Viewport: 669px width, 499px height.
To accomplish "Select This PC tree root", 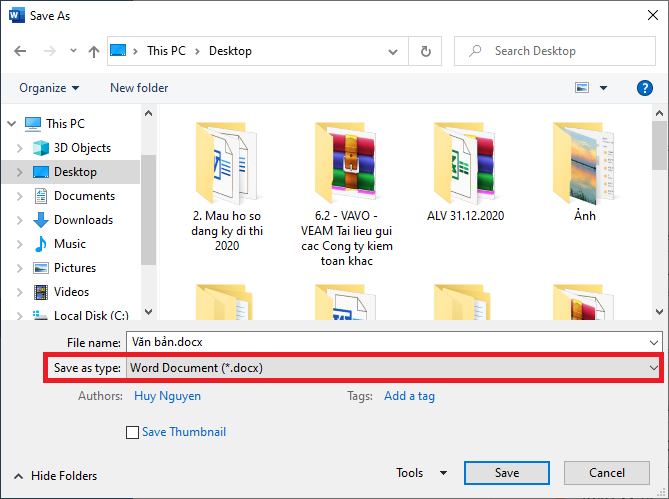I will pyautogui.click(x=65, y=124).
